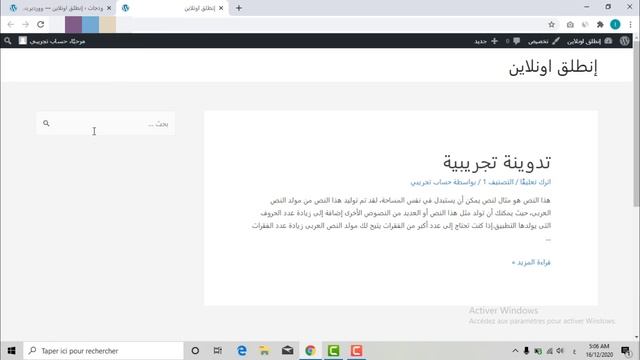Click the قراءة المزيد read more link
The width and height of the screenshot is (640, 360).
(x=531, y=262)
